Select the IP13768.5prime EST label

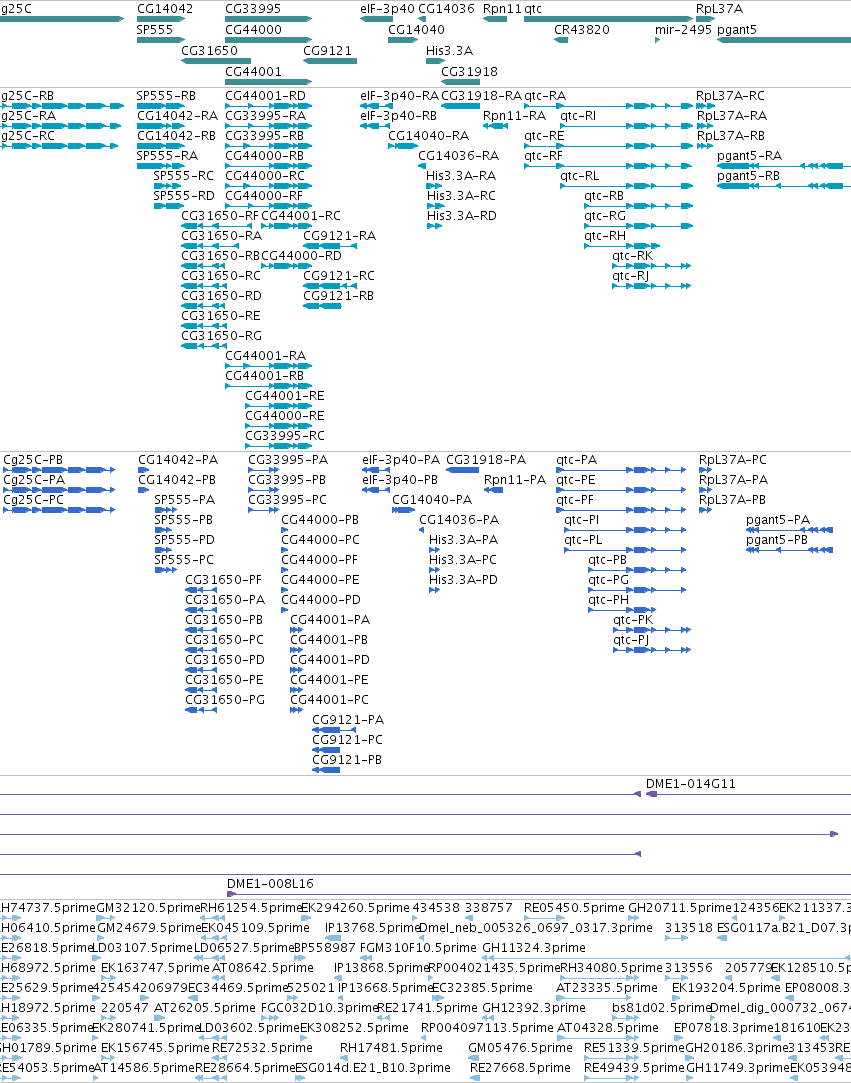[x=373, y=928]
